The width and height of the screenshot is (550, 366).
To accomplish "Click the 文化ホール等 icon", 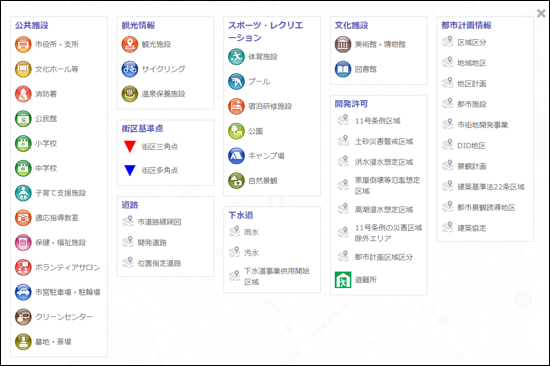I will [23, 69].
